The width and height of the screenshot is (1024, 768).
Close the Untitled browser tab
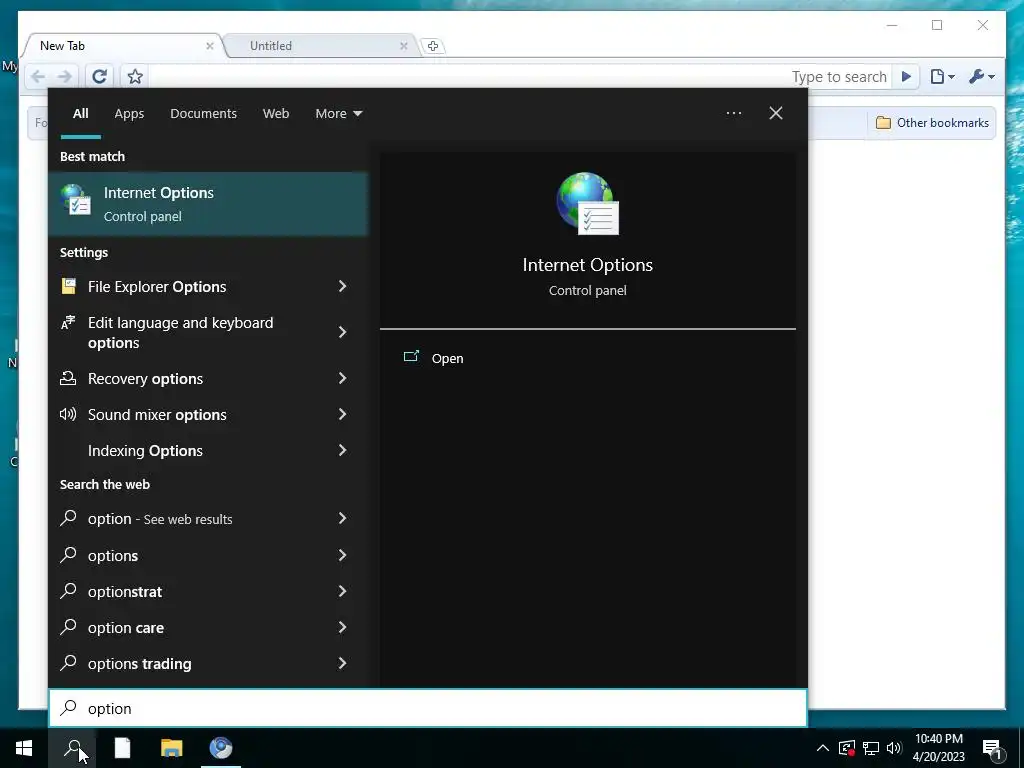[404, 46]
